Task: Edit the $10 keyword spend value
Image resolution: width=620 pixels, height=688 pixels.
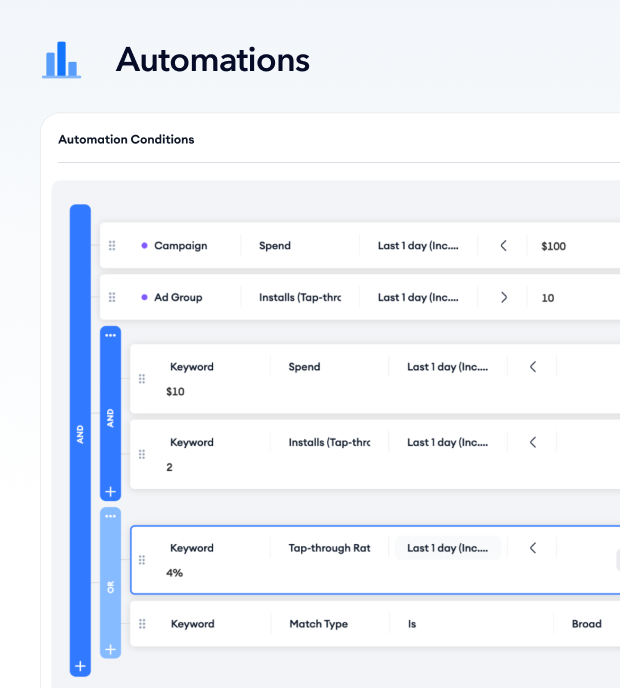Action: (175, 391)
